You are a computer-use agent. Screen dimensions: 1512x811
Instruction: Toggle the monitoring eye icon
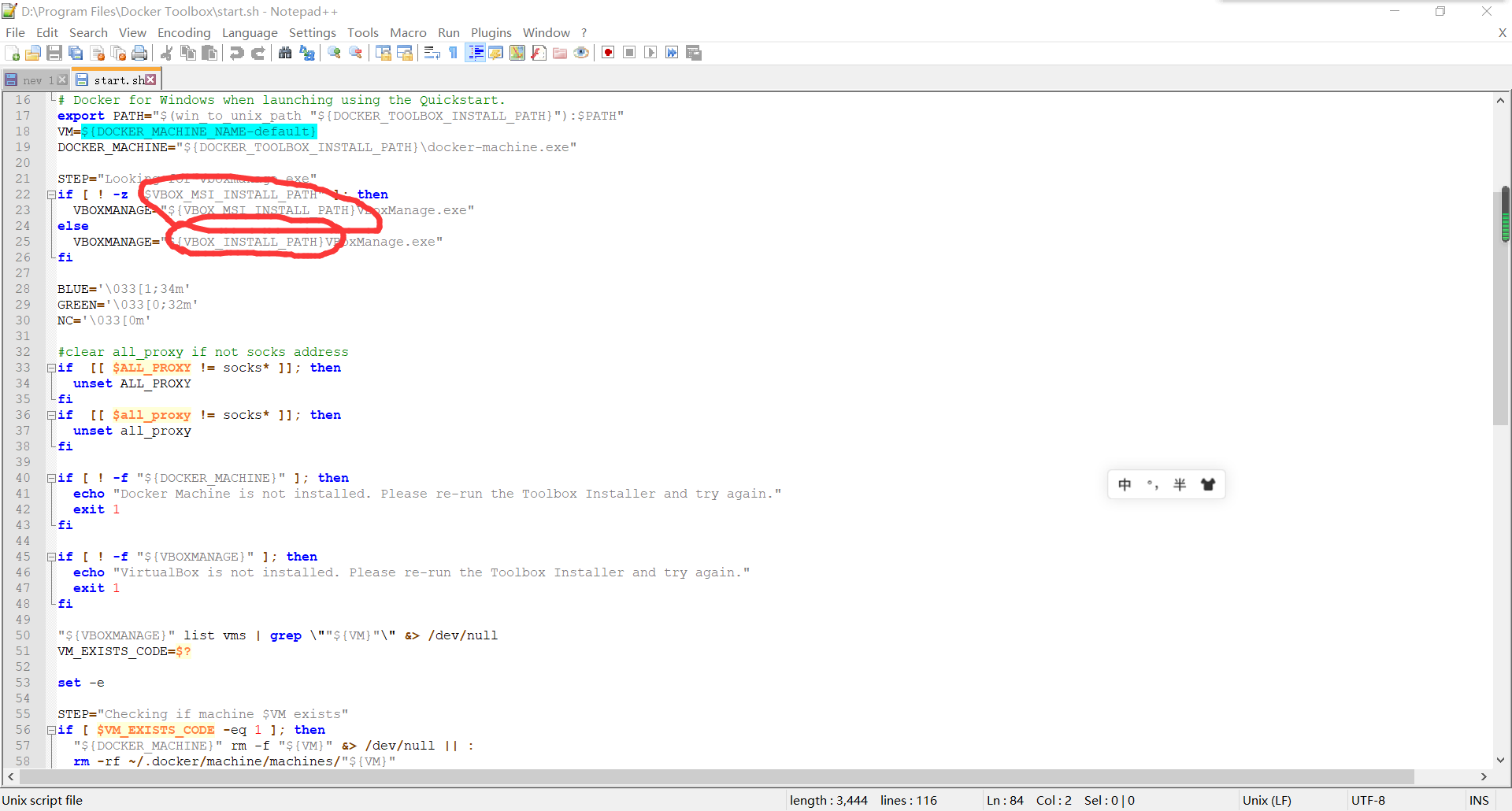[x=581, y=53]
